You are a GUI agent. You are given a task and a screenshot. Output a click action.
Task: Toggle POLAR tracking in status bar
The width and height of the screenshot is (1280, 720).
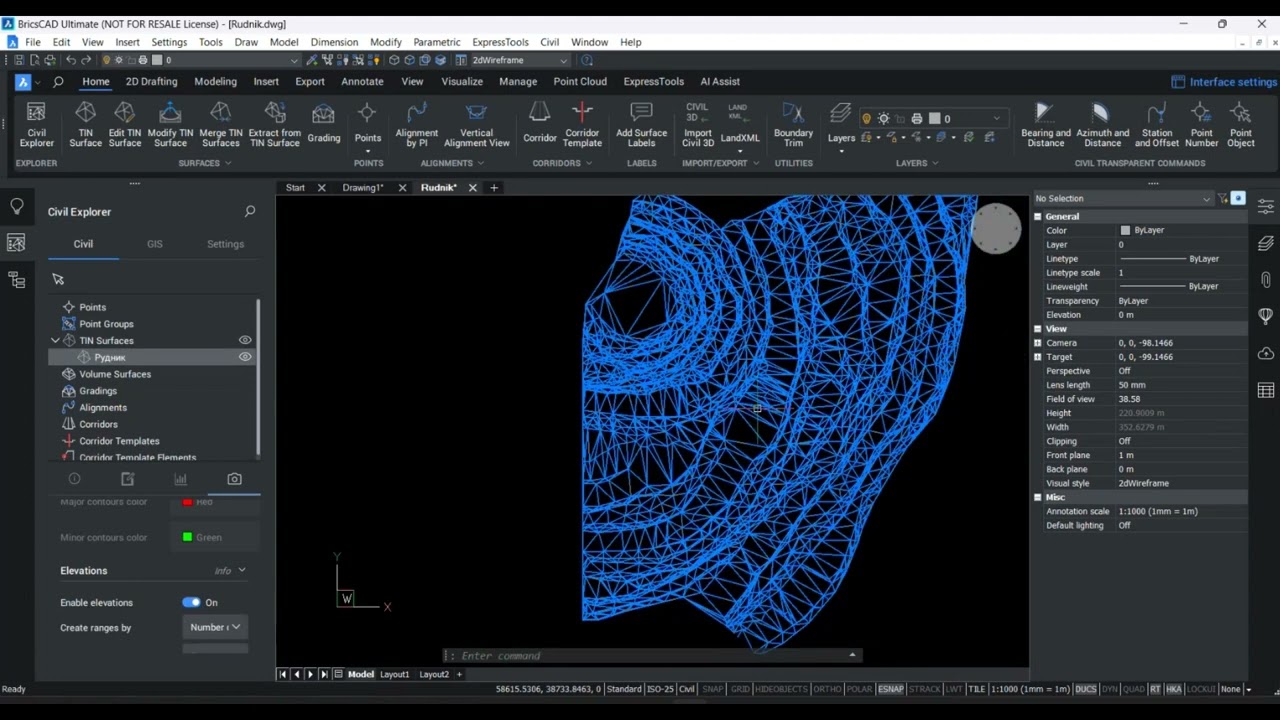tap(859, 689)
